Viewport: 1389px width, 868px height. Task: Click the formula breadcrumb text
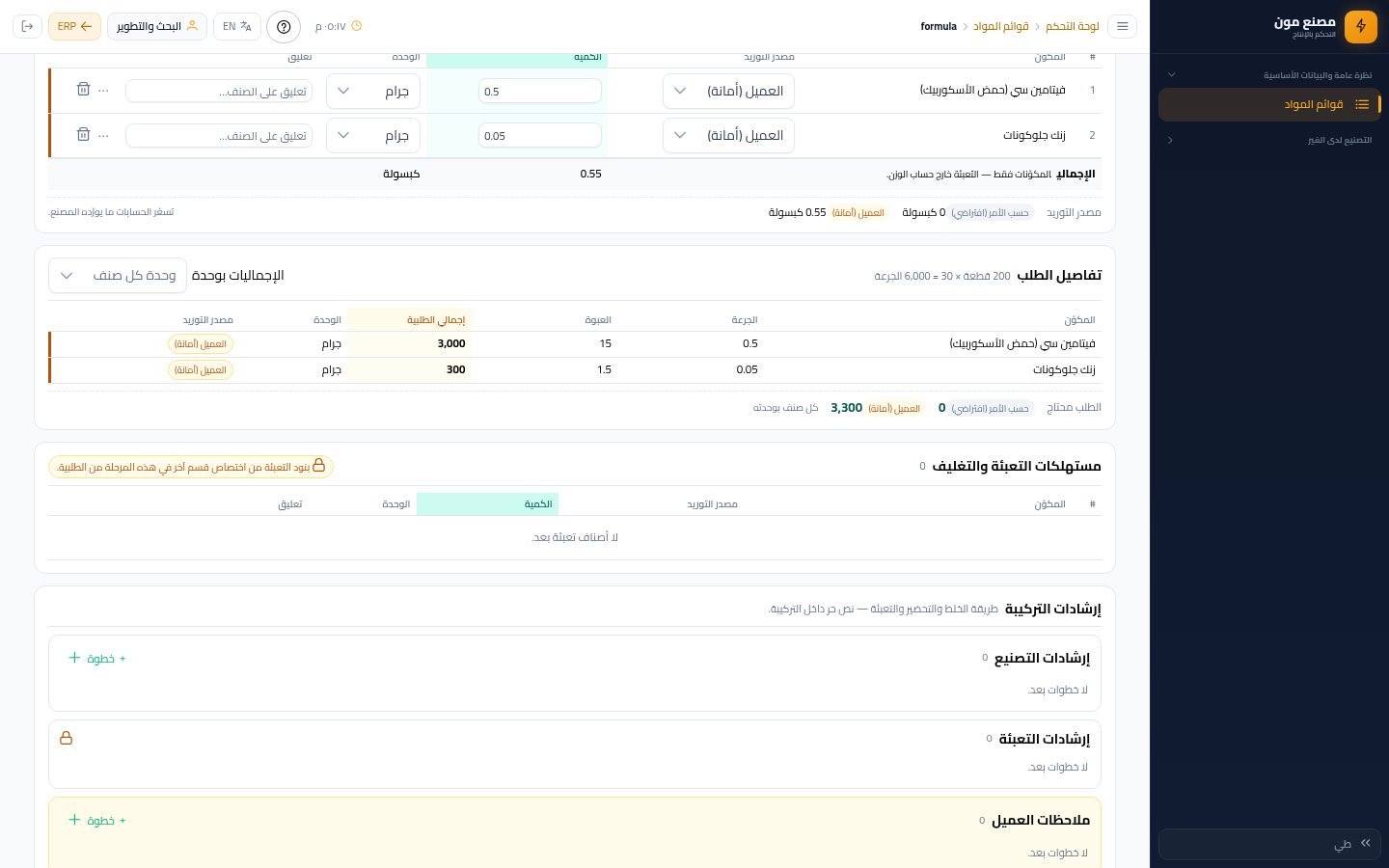939,26
